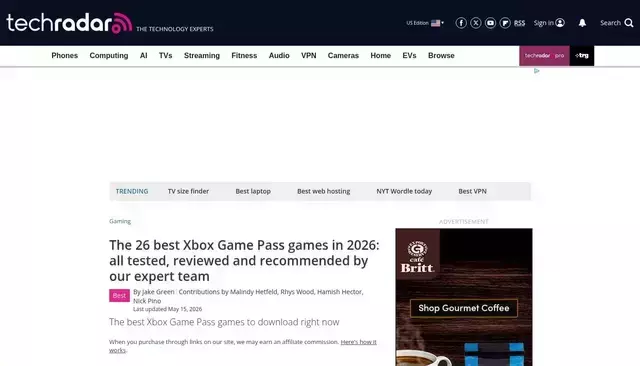
Task: Open trending Best laptop link
Action: pos(253,191)
